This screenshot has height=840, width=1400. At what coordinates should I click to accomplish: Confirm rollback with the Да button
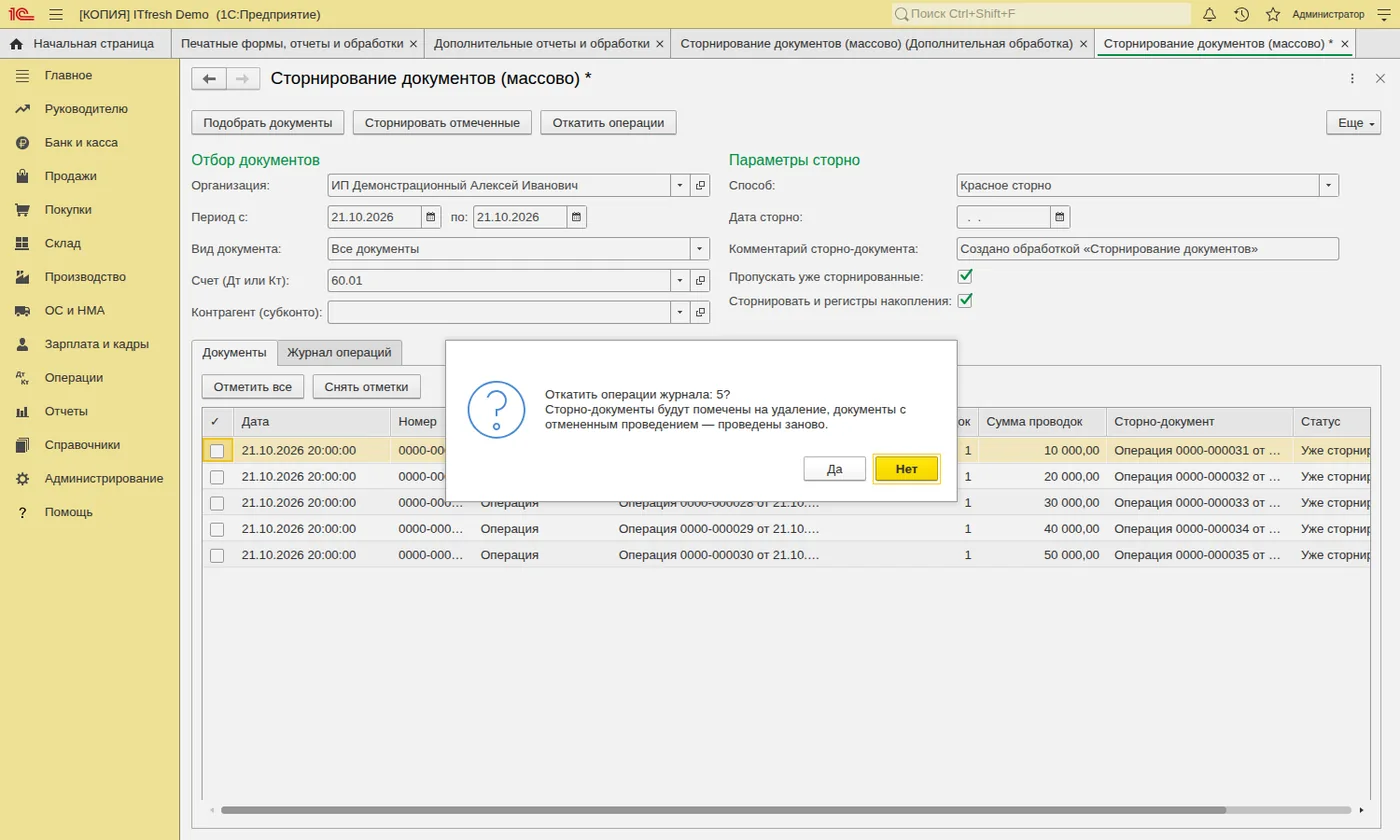point(834,469)
